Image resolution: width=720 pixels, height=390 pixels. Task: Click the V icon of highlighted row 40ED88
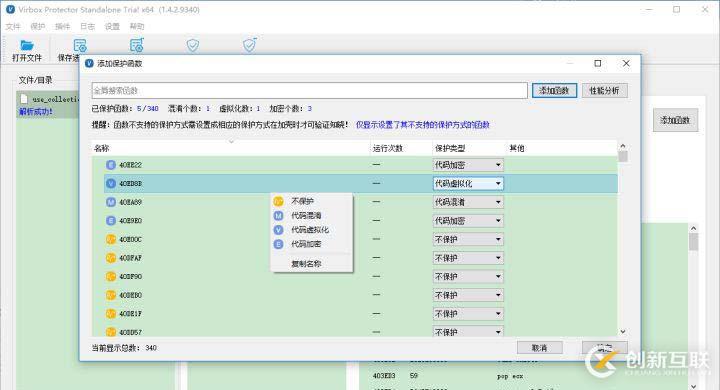(111, 183)
